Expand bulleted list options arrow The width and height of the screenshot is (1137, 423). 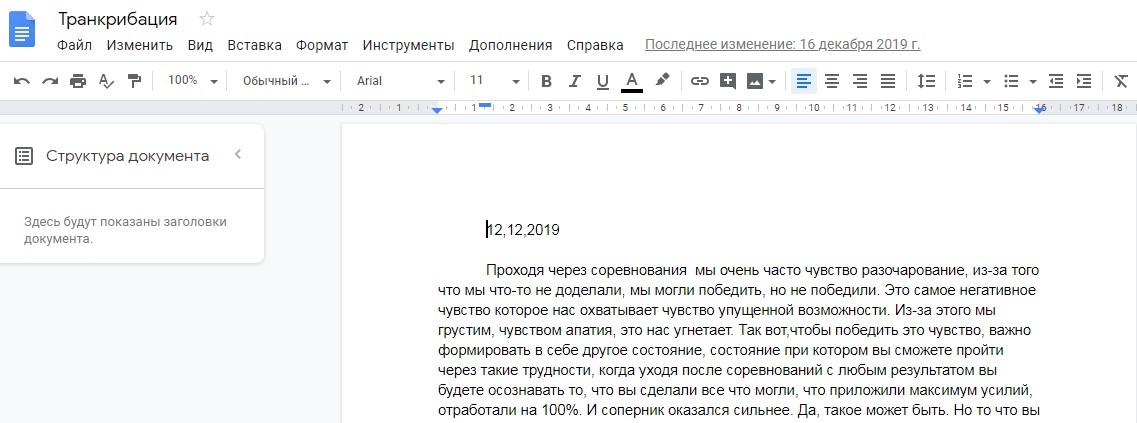click(1032, 82)
